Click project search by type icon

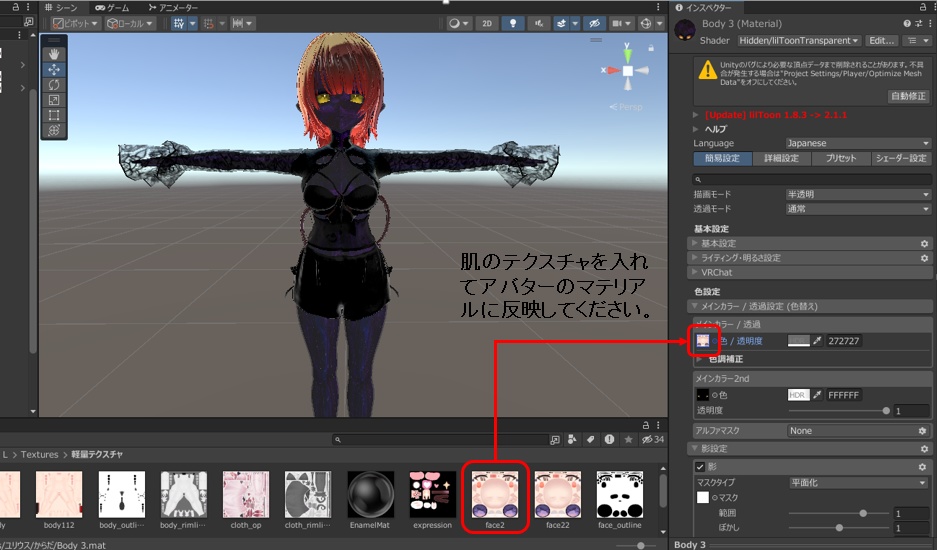click(x=572, y=439)
